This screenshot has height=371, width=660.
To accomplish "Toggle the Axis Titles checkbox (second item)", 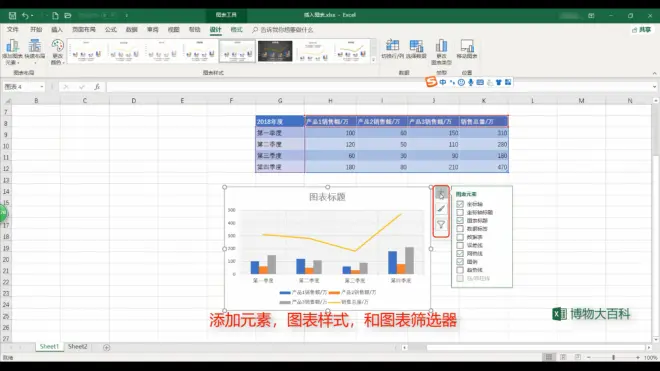I will [x=460, y=212].
